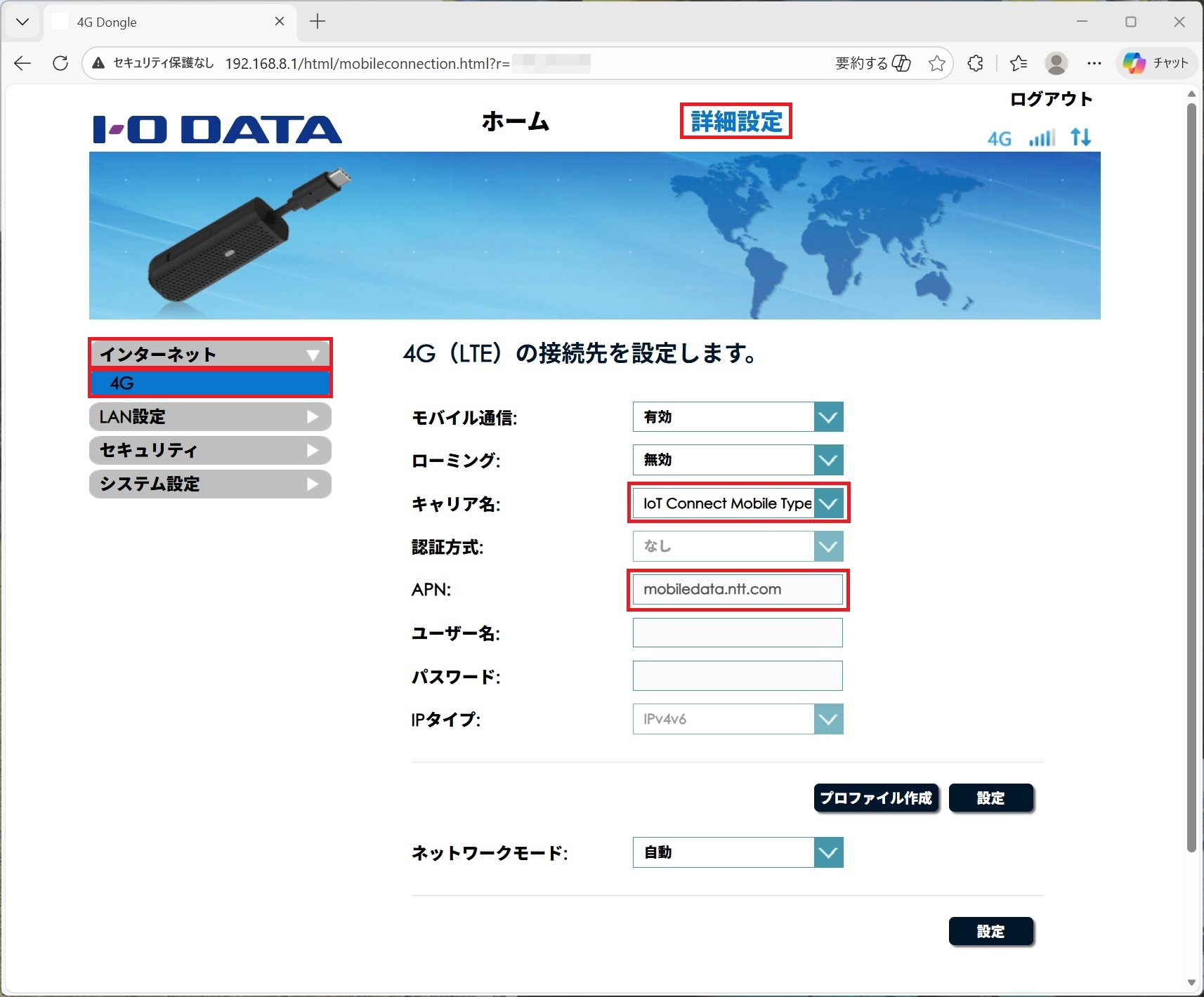Open the favorites list
Viewport: 1204px width, 997px height.
1019,63
